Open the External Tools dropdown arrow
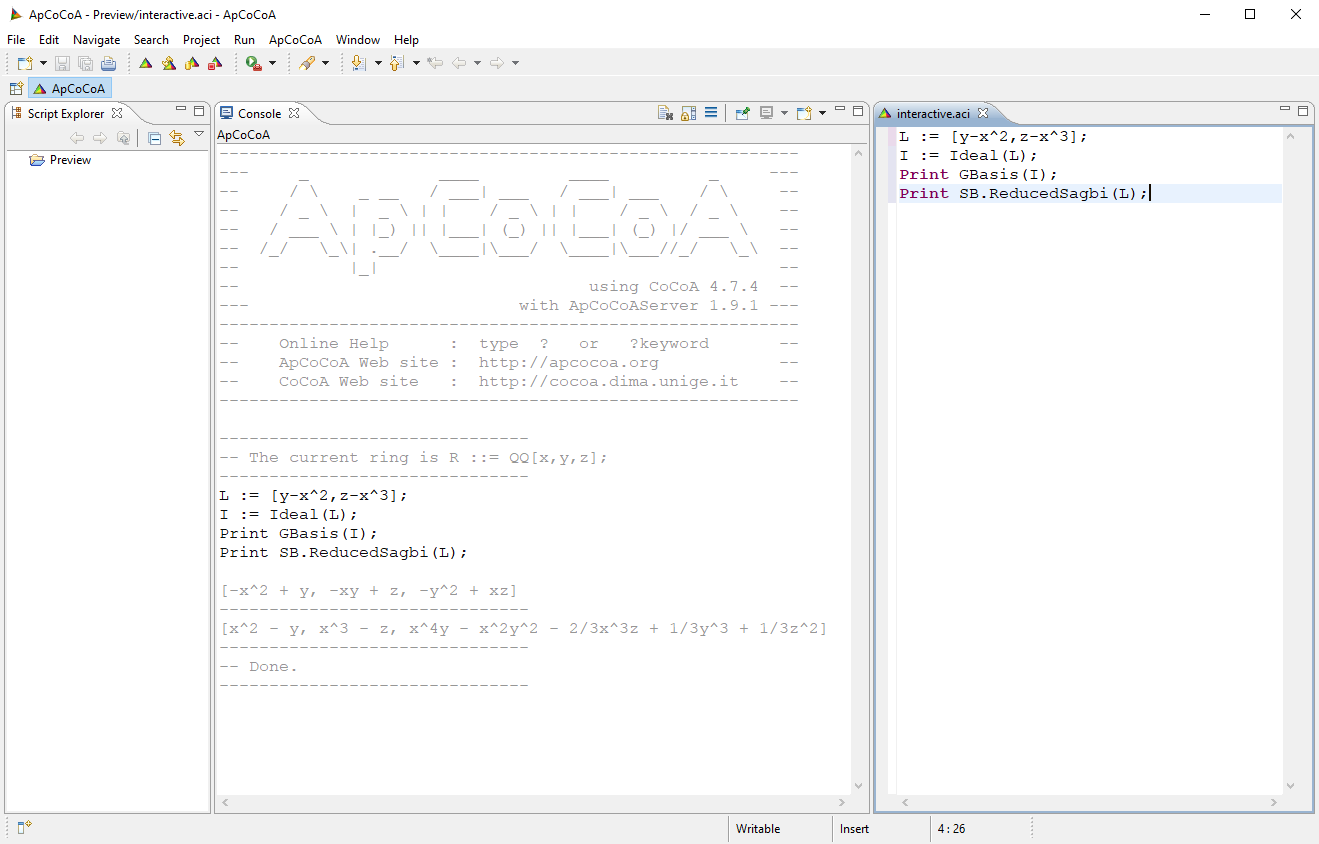The height and width of the screenshot is (844, 1319). [x=272, y=63]
